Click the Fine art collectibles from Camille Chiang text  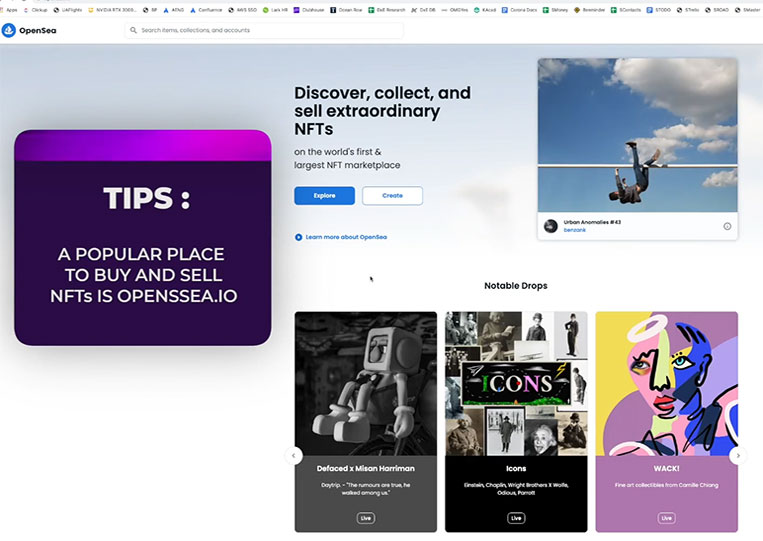[x=667, y=485]
